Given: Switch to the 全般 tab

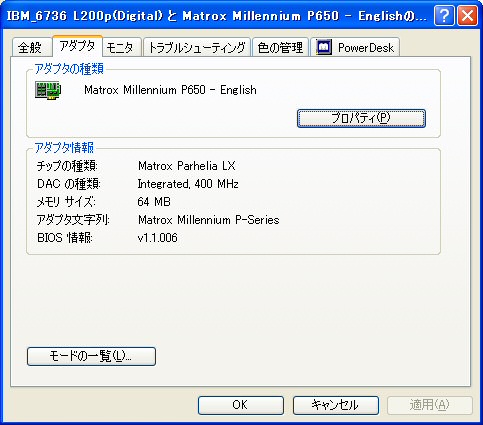Looking at the screenshot, I should (32, 47).
